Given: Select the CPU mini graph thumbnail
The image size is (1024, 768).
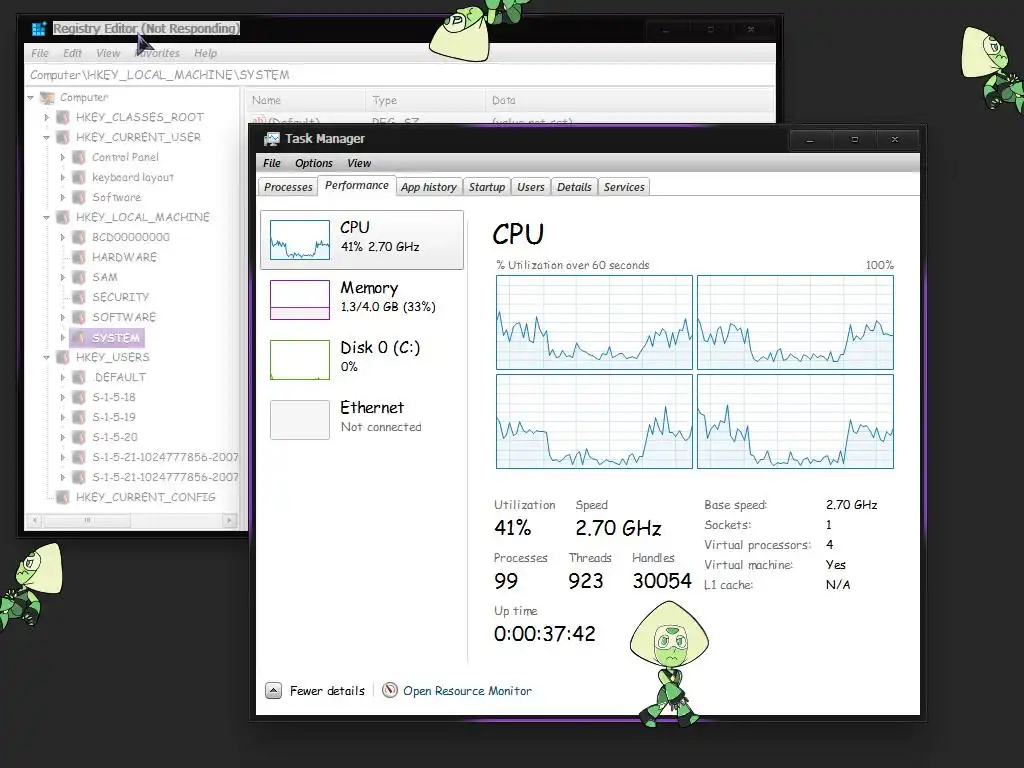Looking at the screenshot, I should pyautogui.click(x=300, y=240).
